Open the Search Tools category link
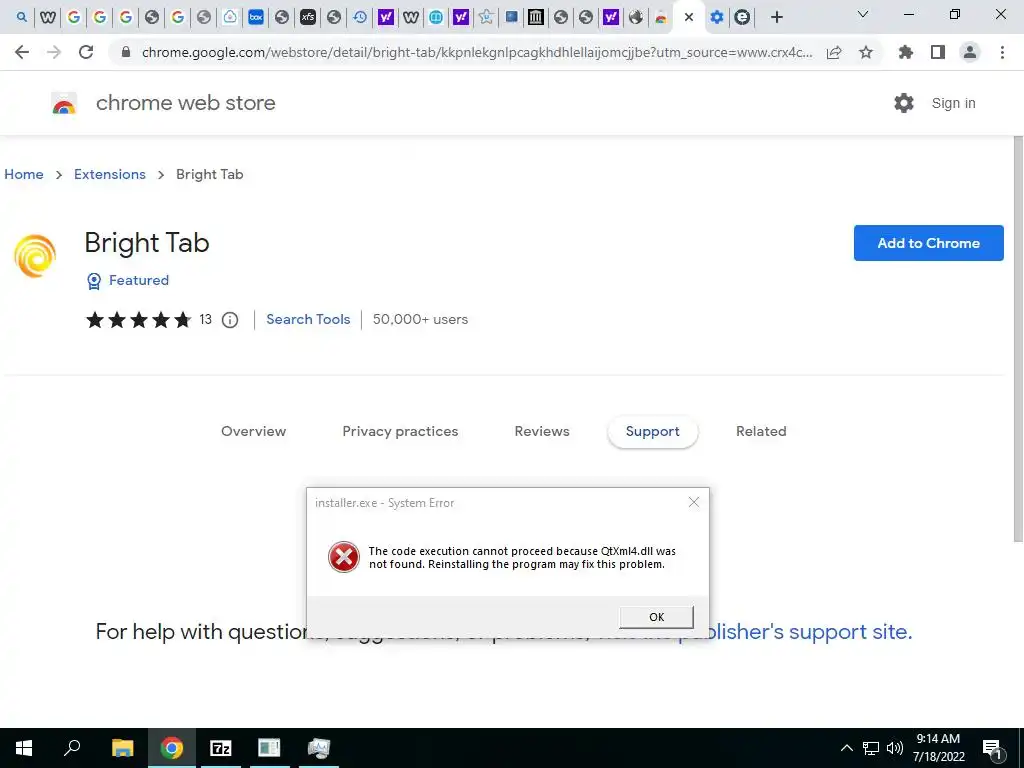 tap(308, 319)
